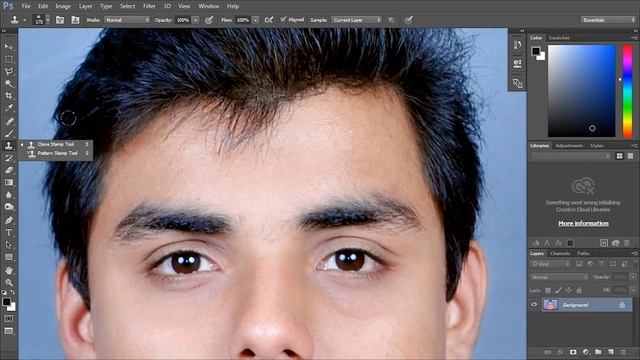Open the Sample dropdown Current Layer

(356, 20)
